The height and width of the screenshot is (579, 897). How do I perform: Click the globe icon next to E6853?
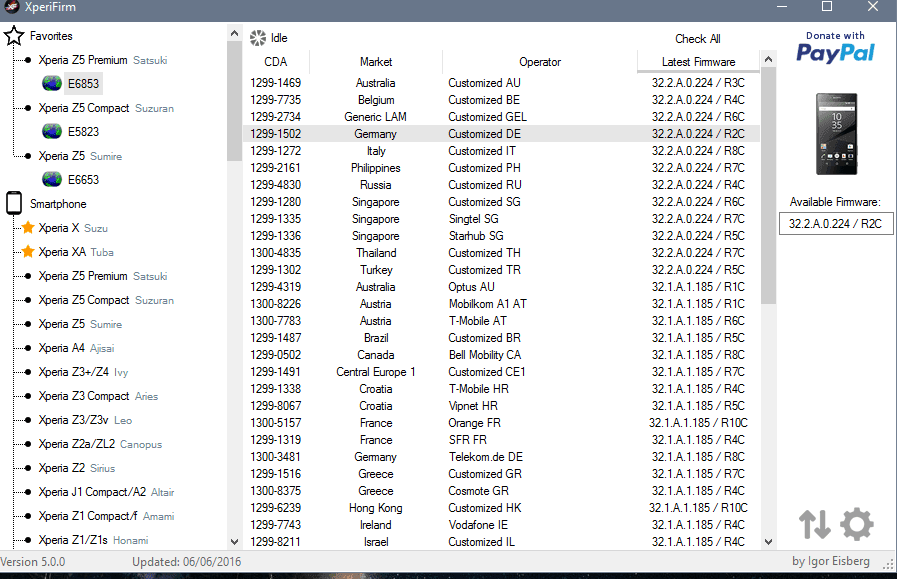(52, 84)
